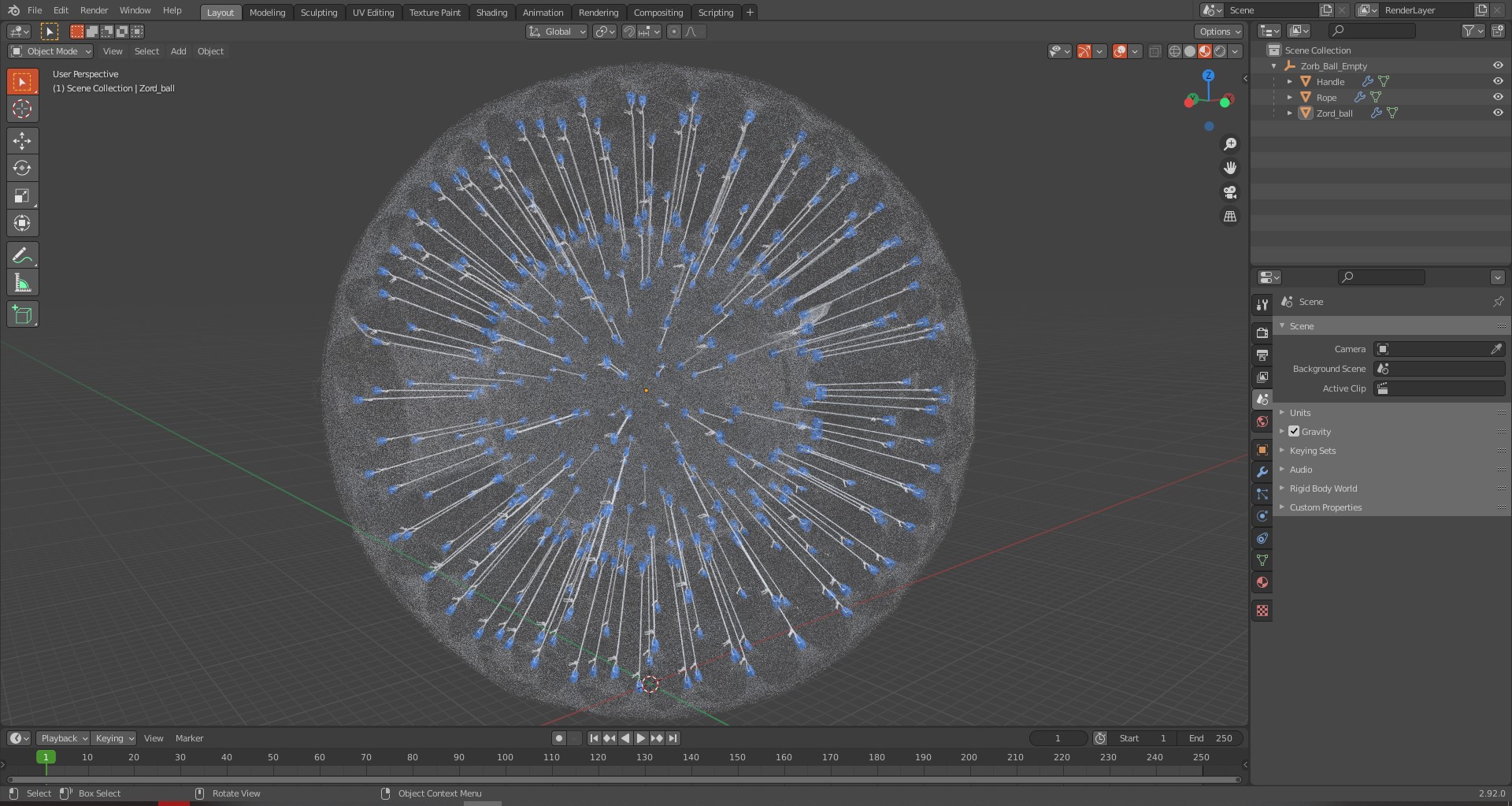Image resolution: width=1512 pixels, height=806 pixels.
Task: Switch to Wireframe viewport shading
Action: tap(1175, 51)
